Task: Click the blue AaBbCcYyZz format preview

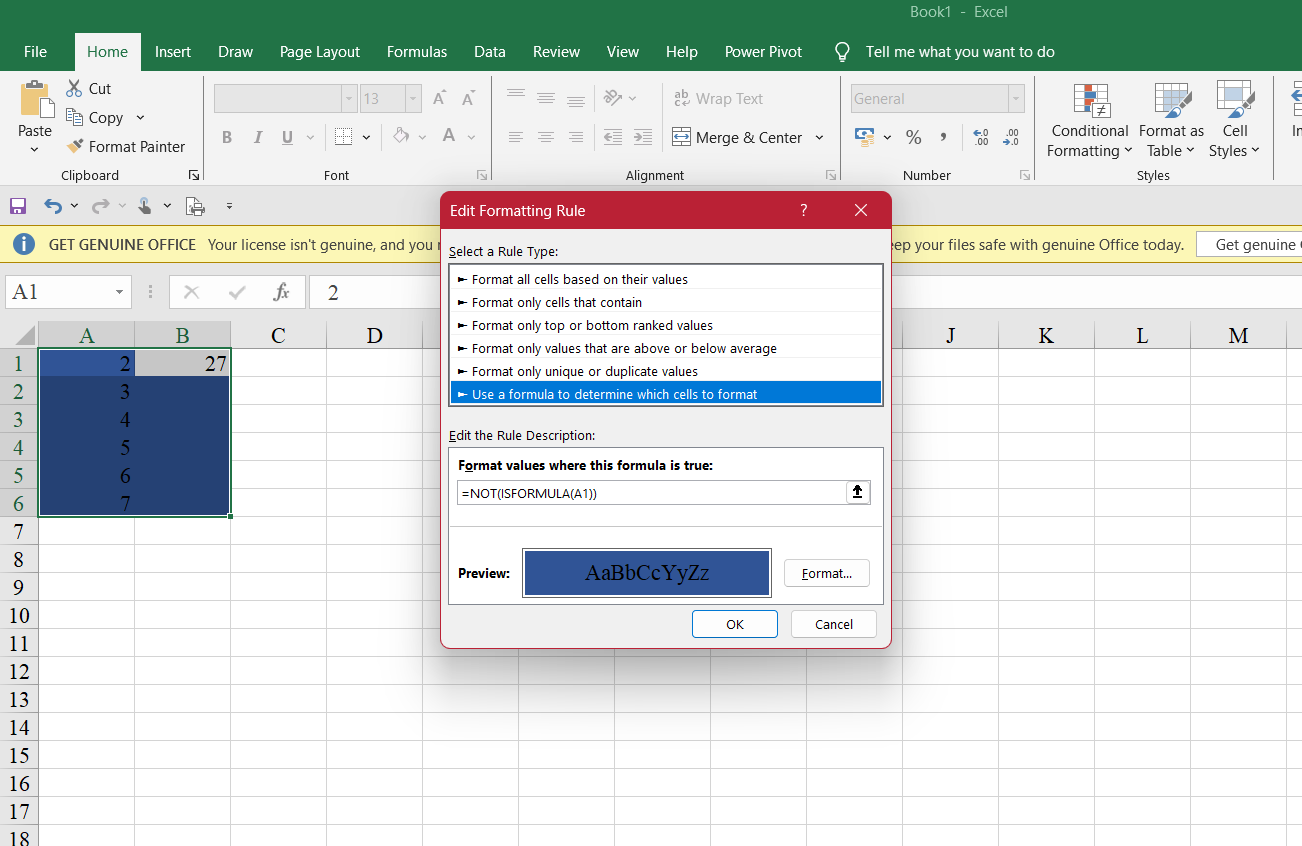Action: [647, 573]
